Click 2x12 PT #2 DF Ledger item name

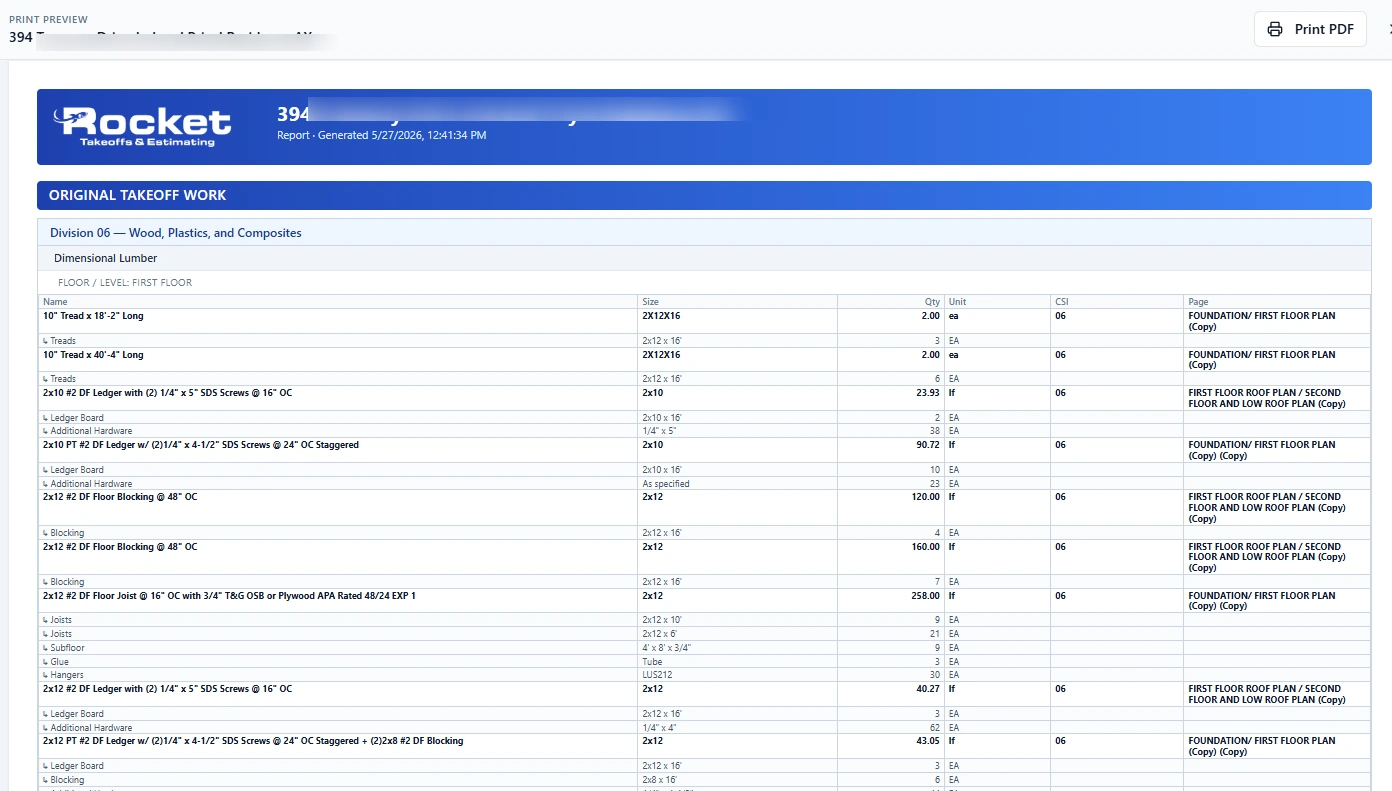point(253,741)
